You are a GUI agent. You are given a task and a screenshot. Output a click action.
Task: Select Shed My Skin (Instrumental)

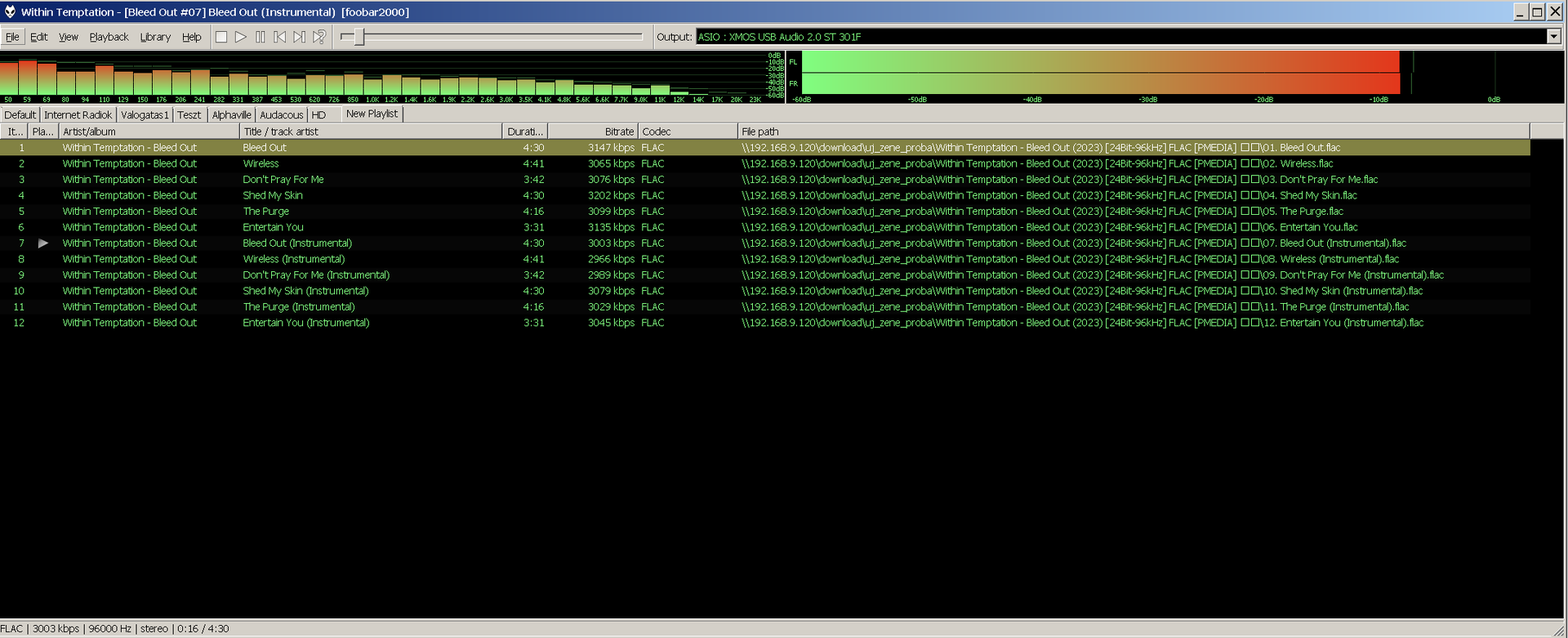coord(305,291)
